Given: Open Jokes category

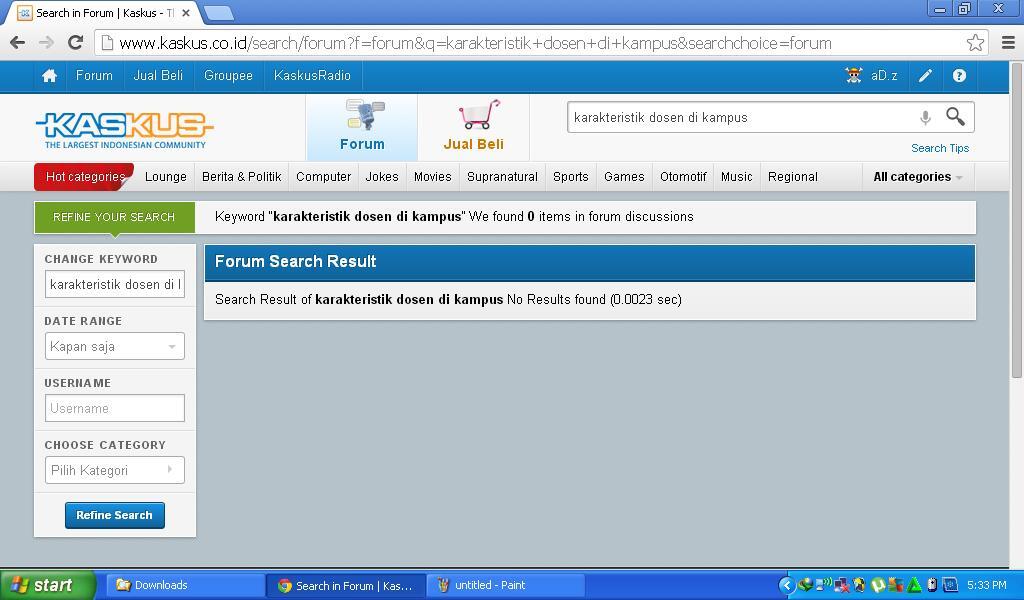Looking at the screenshot, I should click(x=382, y=177).
